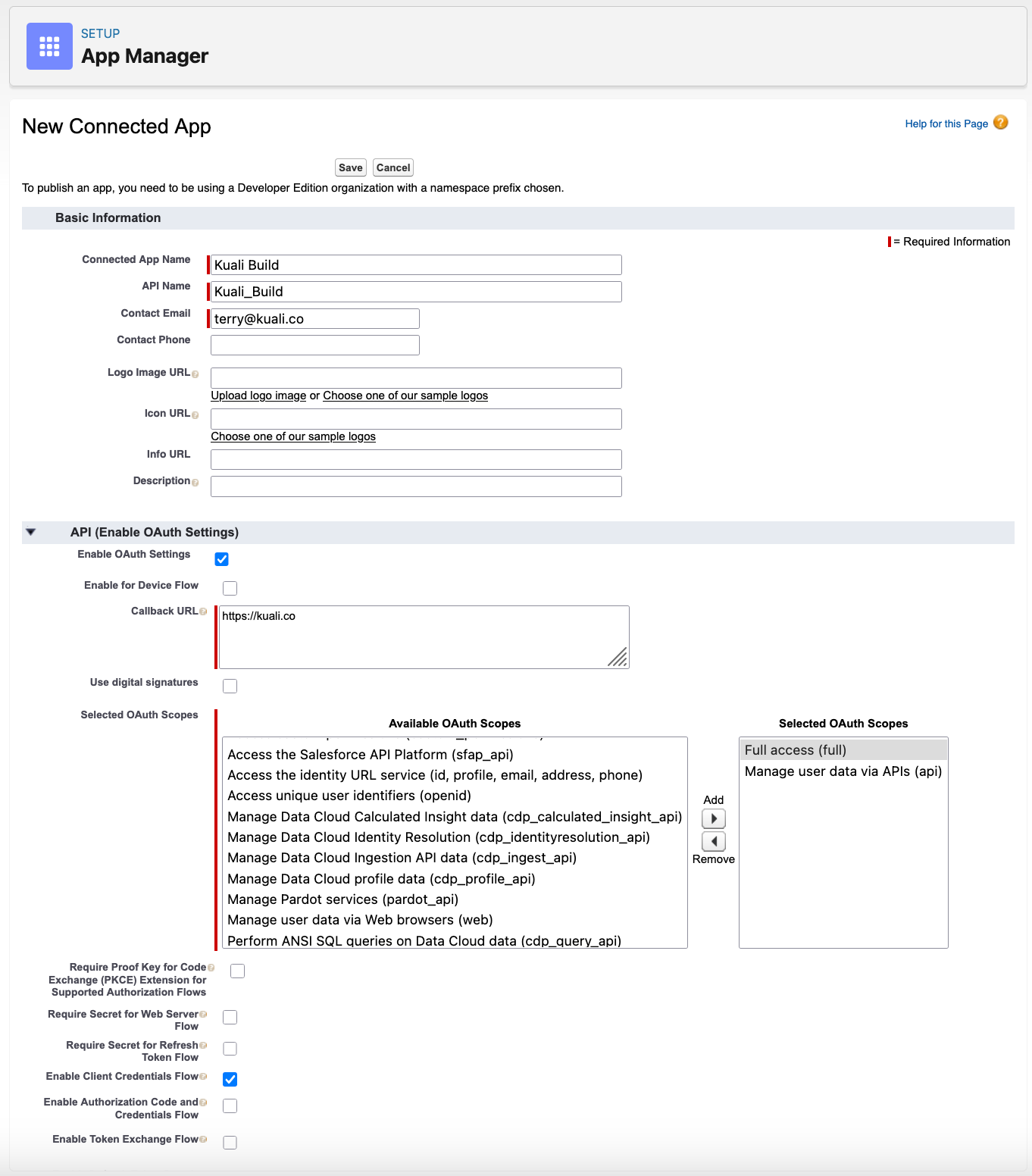1032x1176 pixels.
Task: Click the tooltip icon next to Callback URL
Action: point(204,612)
